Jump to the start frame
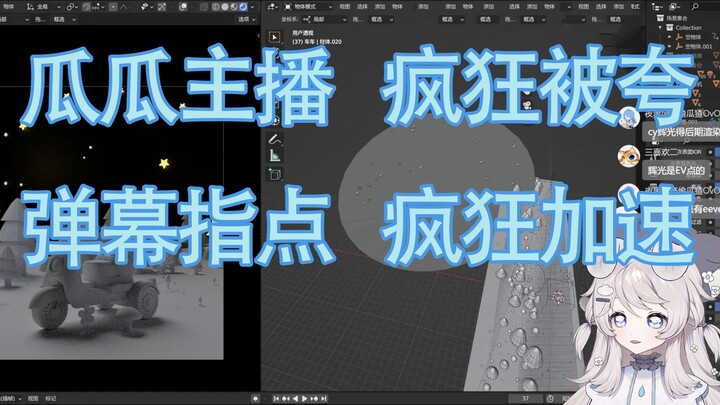 [276, 398]
